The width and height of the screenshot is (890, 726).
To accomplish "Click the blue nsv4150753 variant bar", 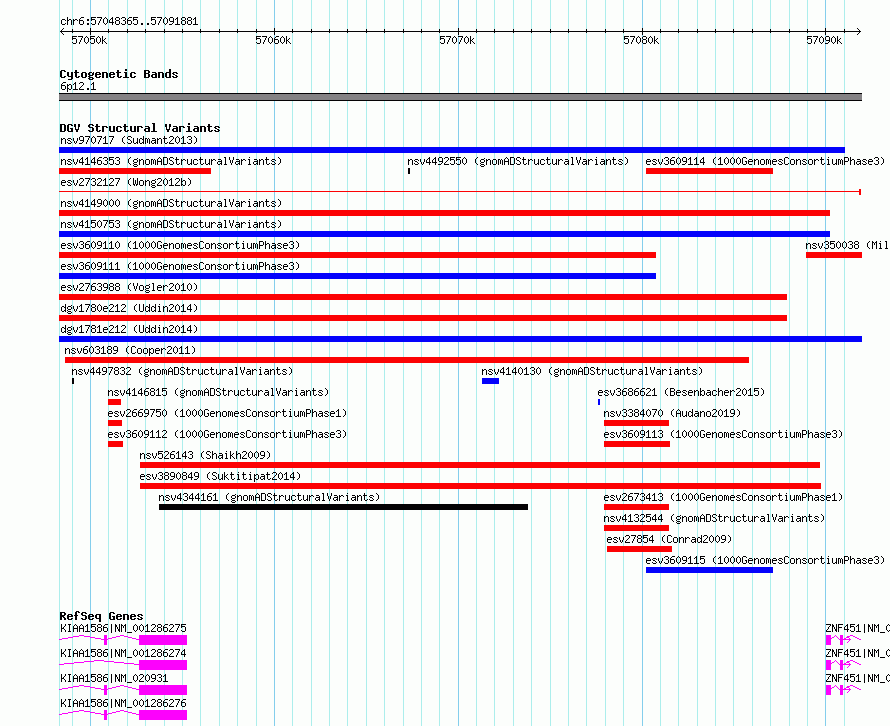I will pyautogui.click(x=444, y=234).
